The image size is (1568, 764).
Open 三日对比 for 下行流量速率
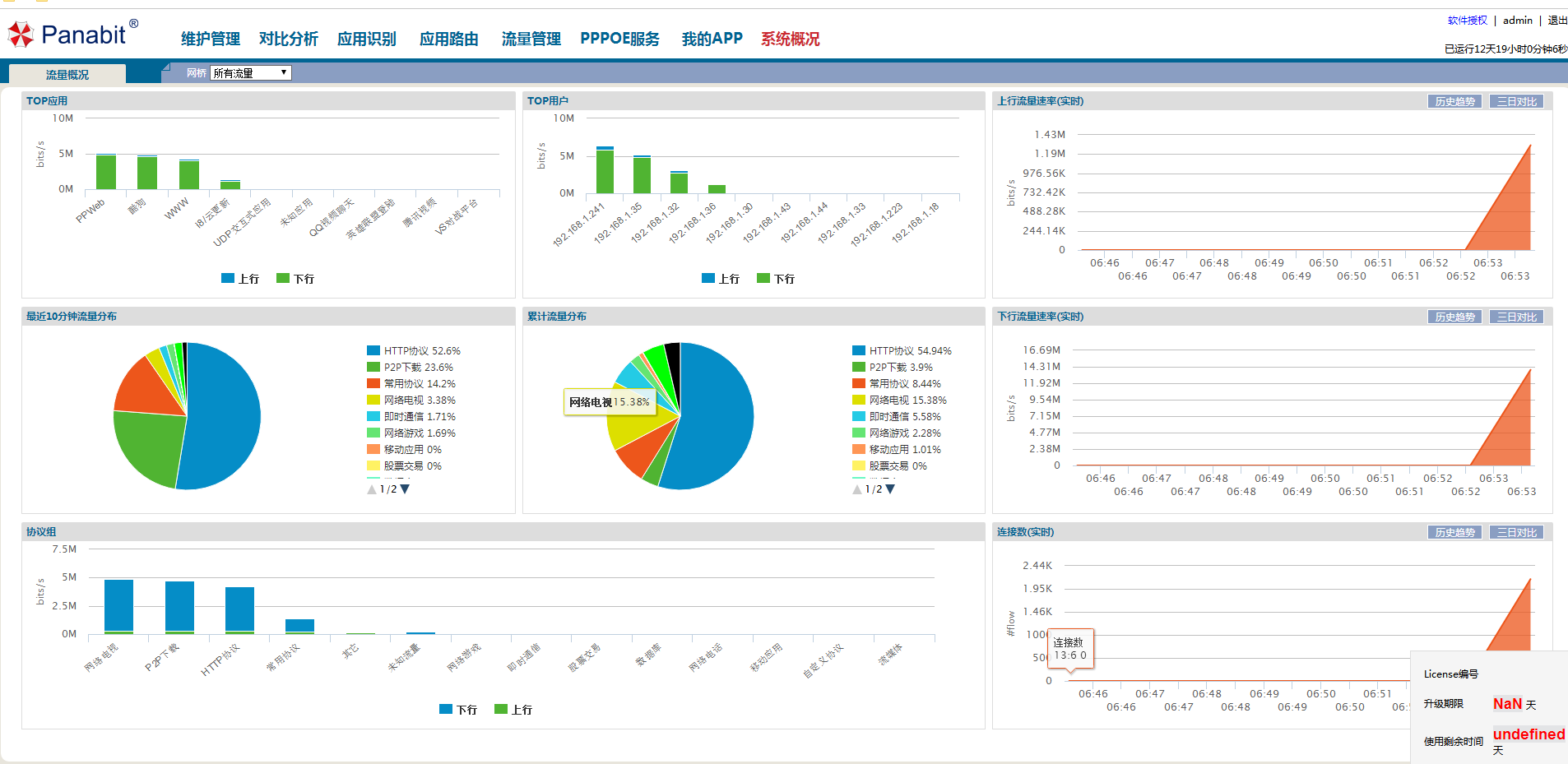1516,317
